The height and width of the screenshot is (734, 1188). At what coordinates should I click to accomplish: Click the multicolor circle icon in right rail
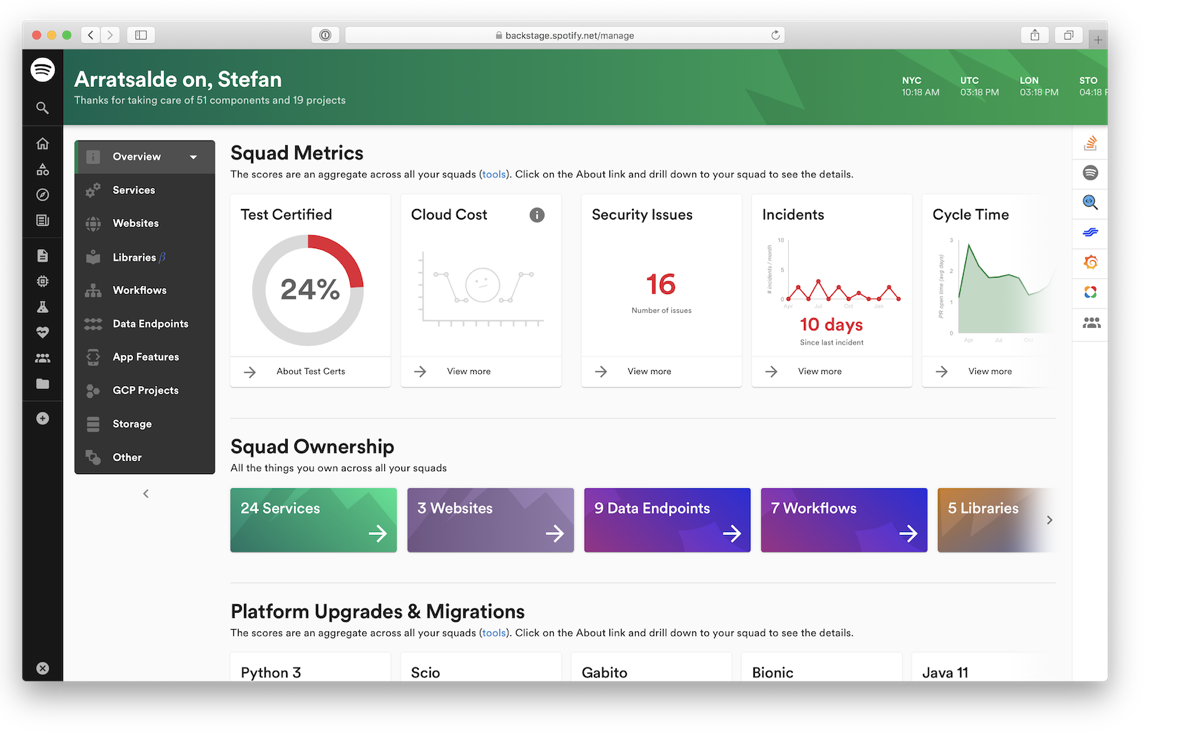1090,292
